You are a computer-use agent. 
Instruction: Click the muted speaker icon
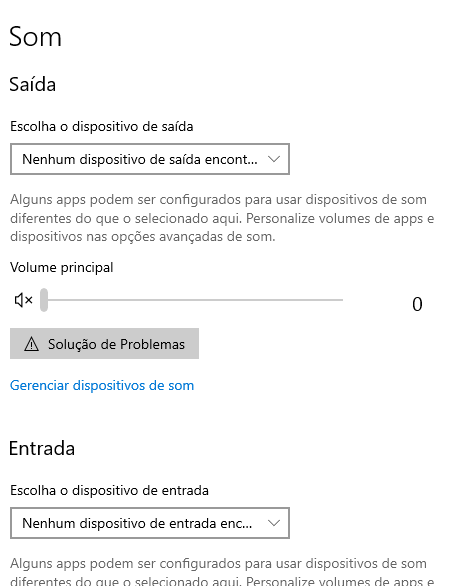click(24, 300)
